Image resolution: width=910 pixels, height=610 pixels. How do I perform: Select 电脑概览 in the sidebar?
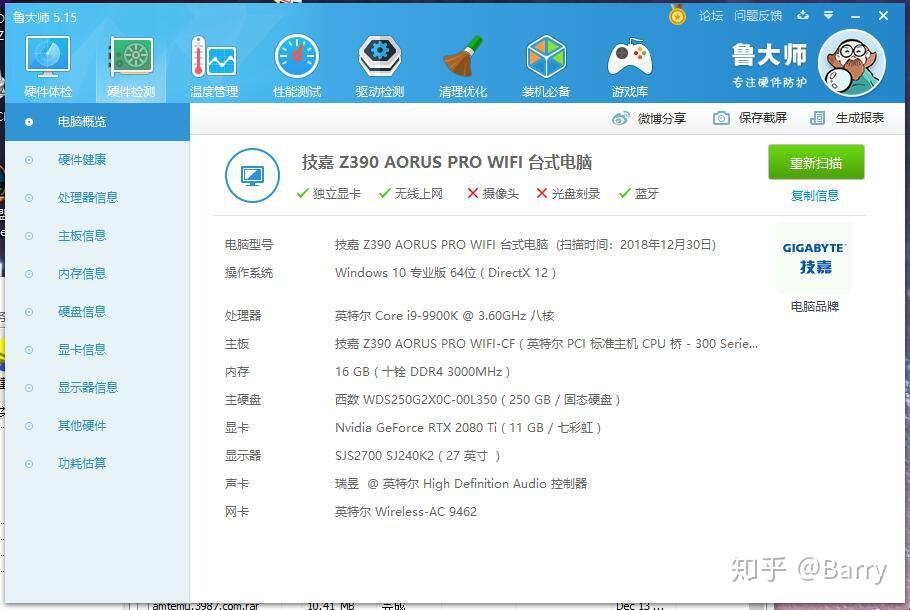pyautogui.click(x=97, y=122)
